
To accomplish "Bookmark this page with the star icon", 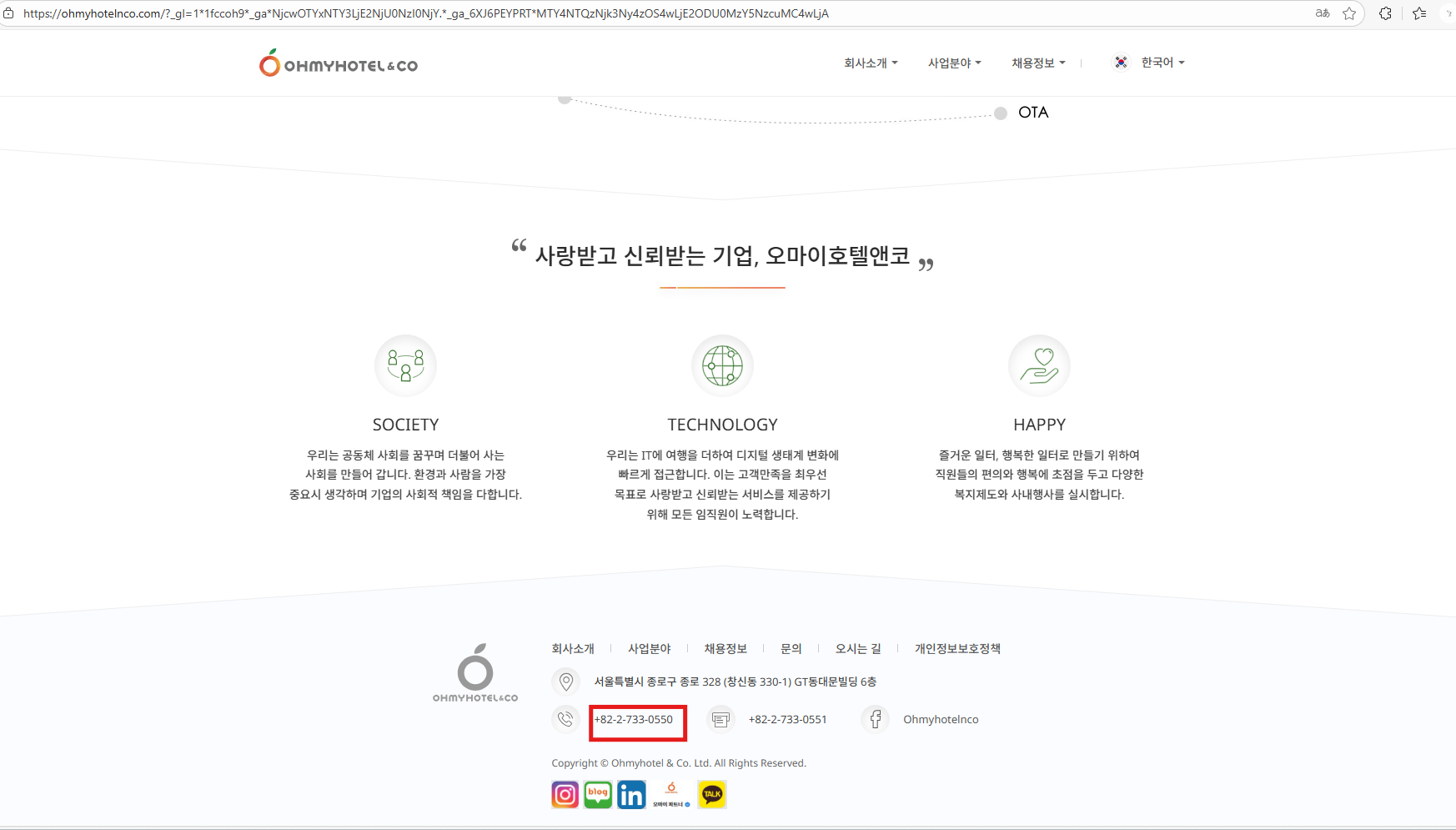I will (1349, 13).
